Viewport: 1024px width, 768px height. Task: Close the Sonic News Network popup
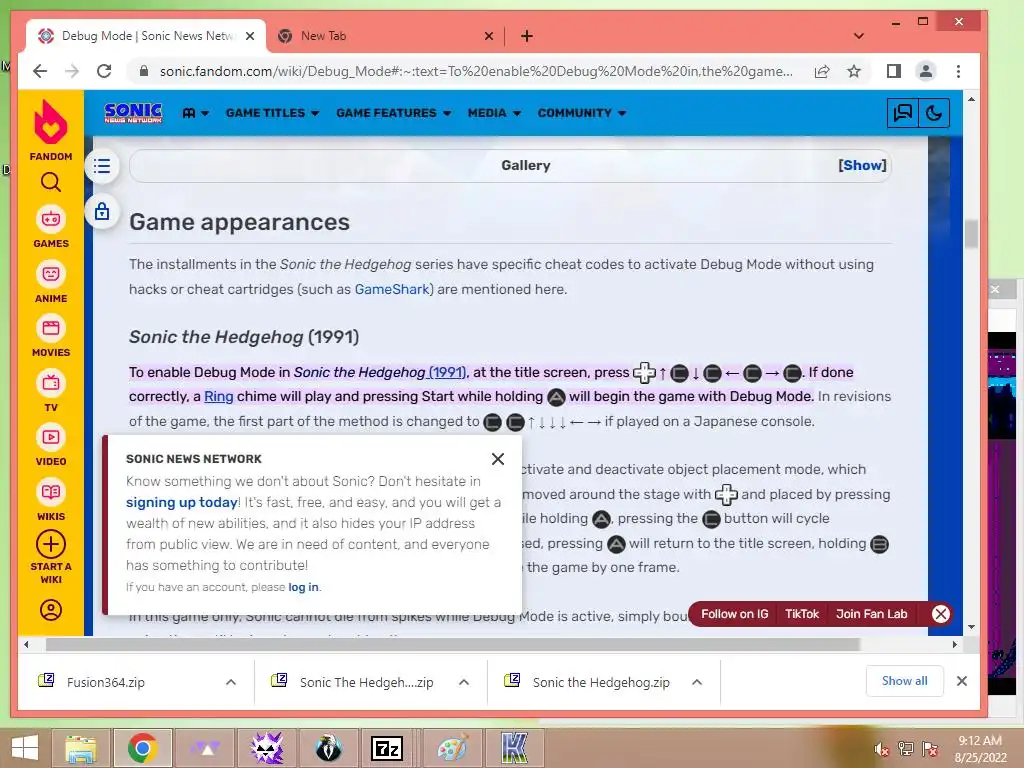[x=498, y=459]
